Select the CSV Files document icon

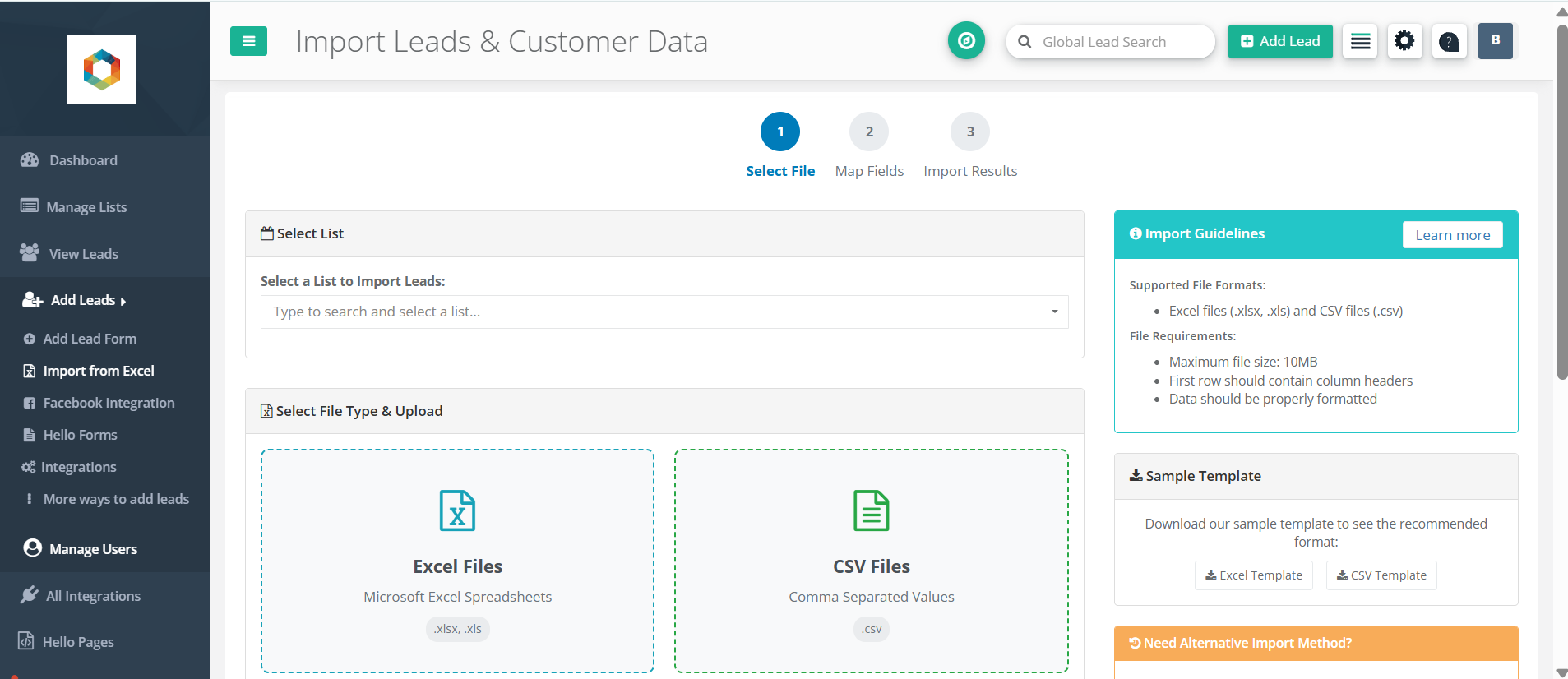(x=871, y=510)
